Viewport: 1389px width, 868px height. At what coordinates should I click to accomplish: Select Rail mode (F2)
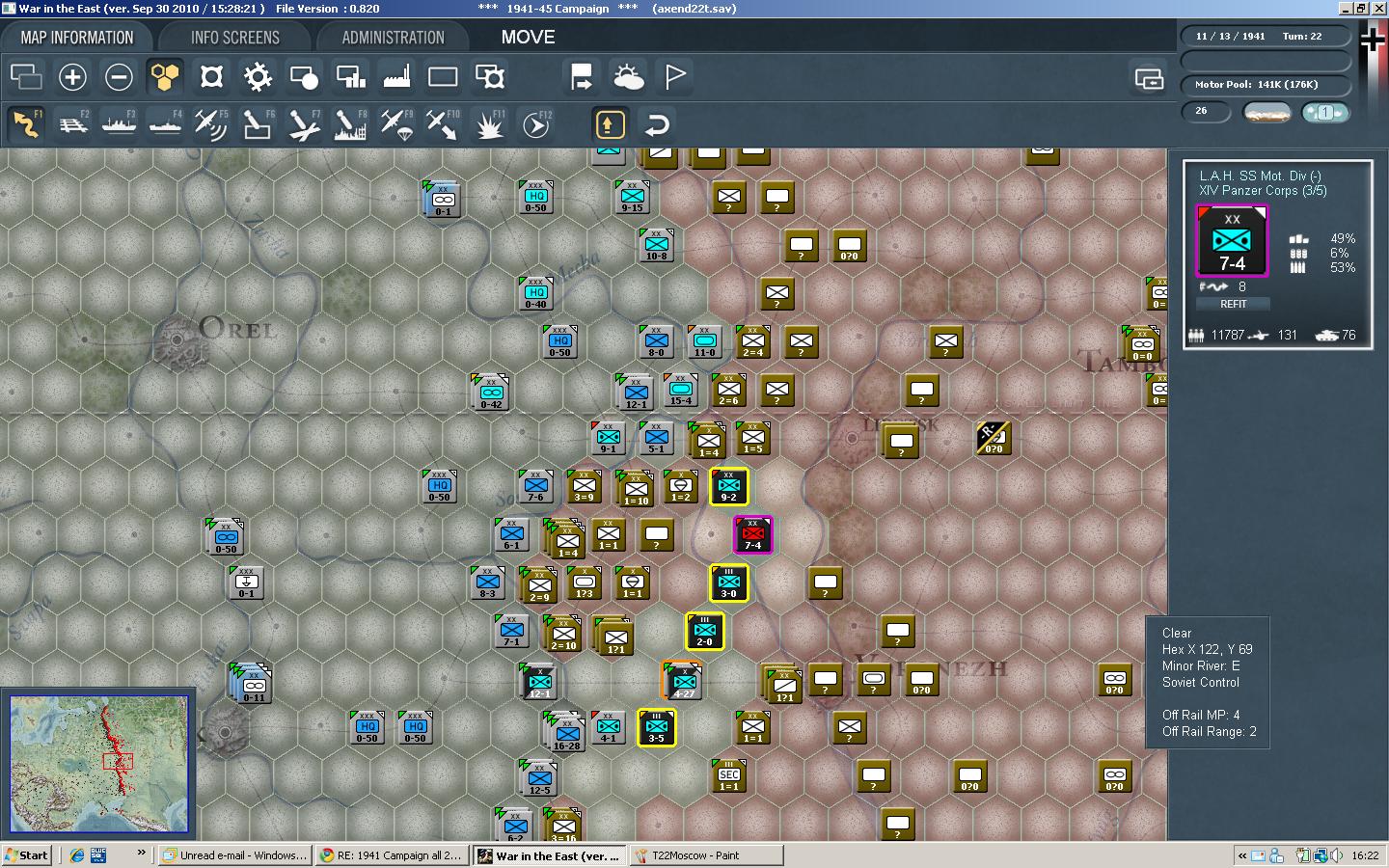72,124
